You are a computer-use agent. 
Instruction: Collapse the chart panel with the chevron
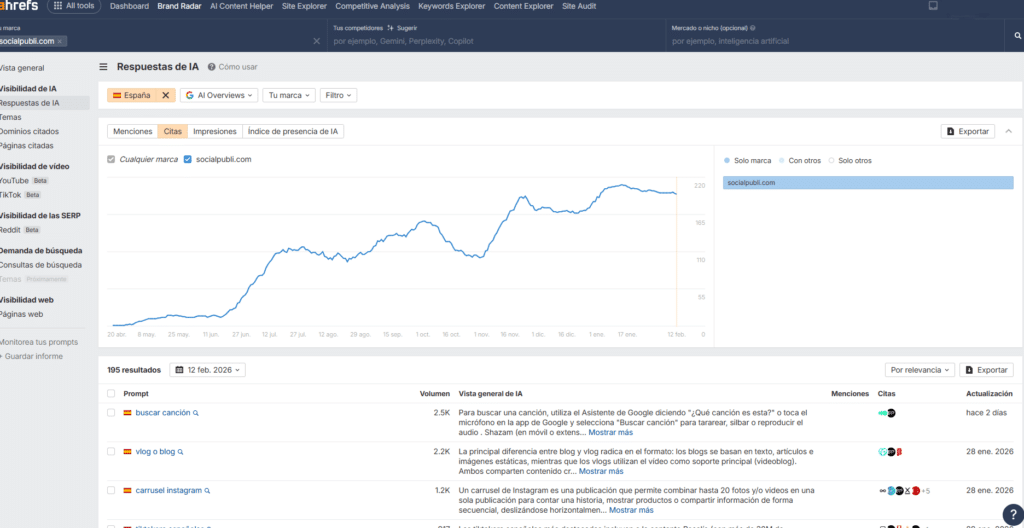pos(1008,131)
